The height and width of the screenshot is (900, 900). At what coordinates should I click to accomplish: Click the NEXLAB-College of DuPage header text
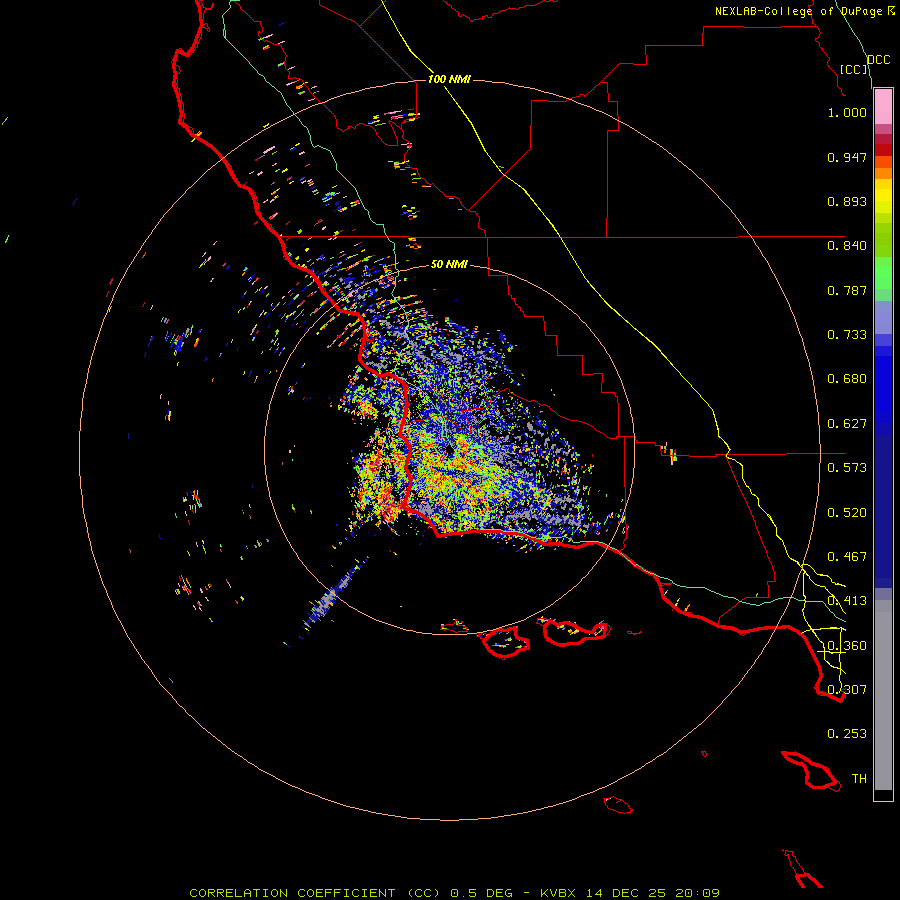pos(805,11)
